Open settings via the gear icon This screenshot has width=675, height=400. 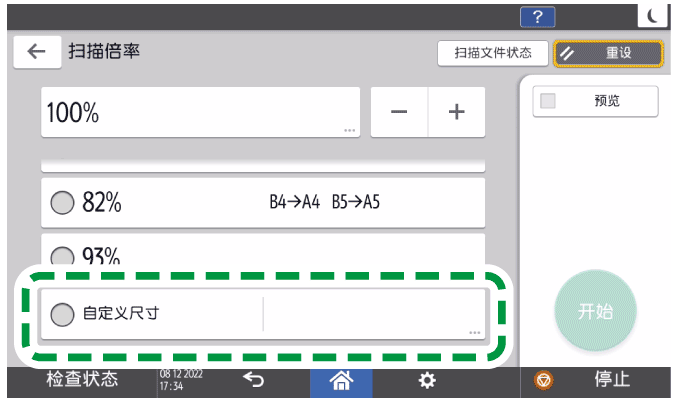[x=427, y=380]
